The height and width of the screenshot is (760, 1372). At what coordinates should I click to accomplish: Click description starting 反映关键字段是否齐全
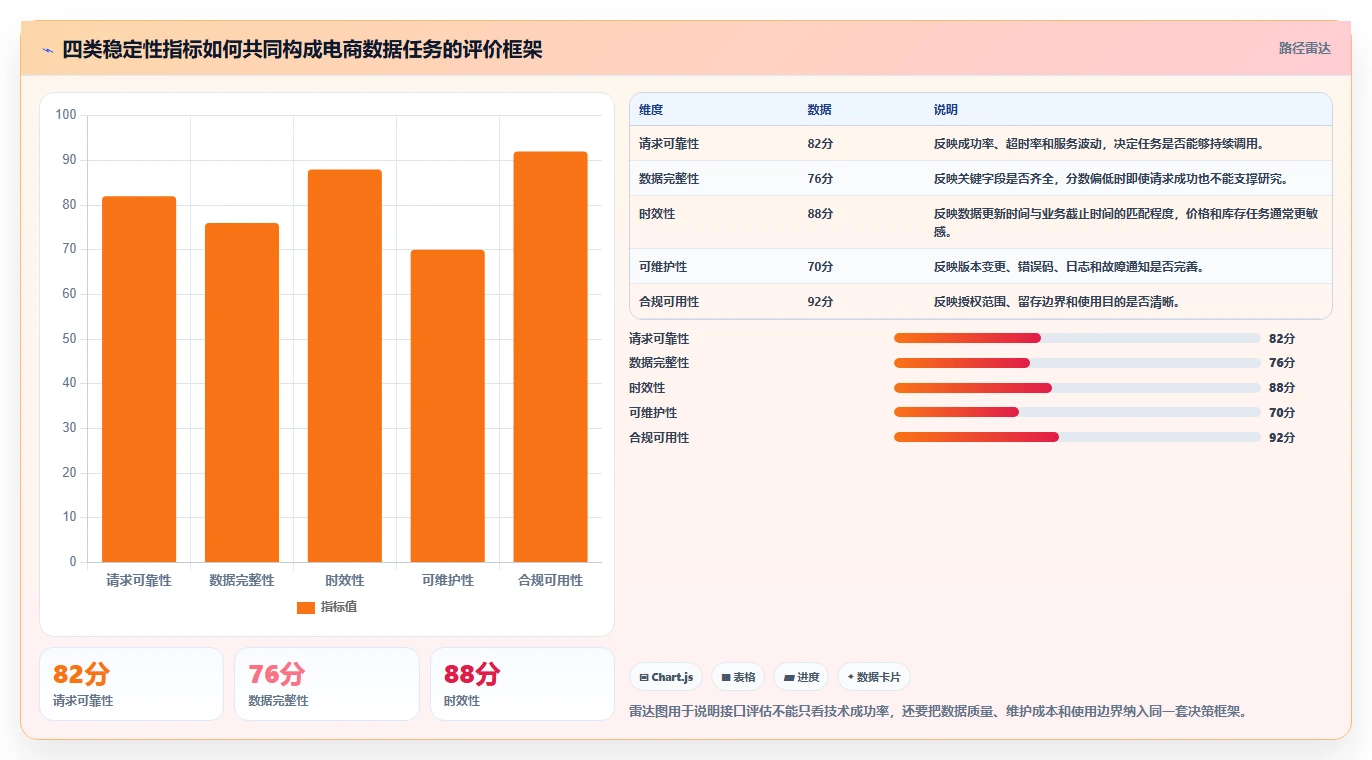[1112, 179]
